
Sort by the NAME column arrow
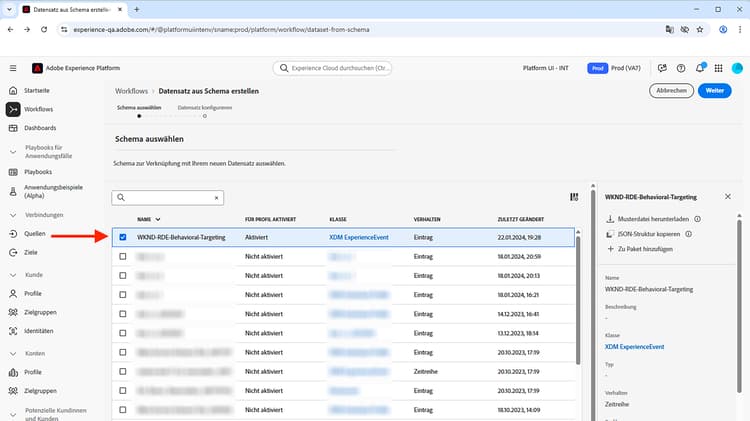[158, 219]
